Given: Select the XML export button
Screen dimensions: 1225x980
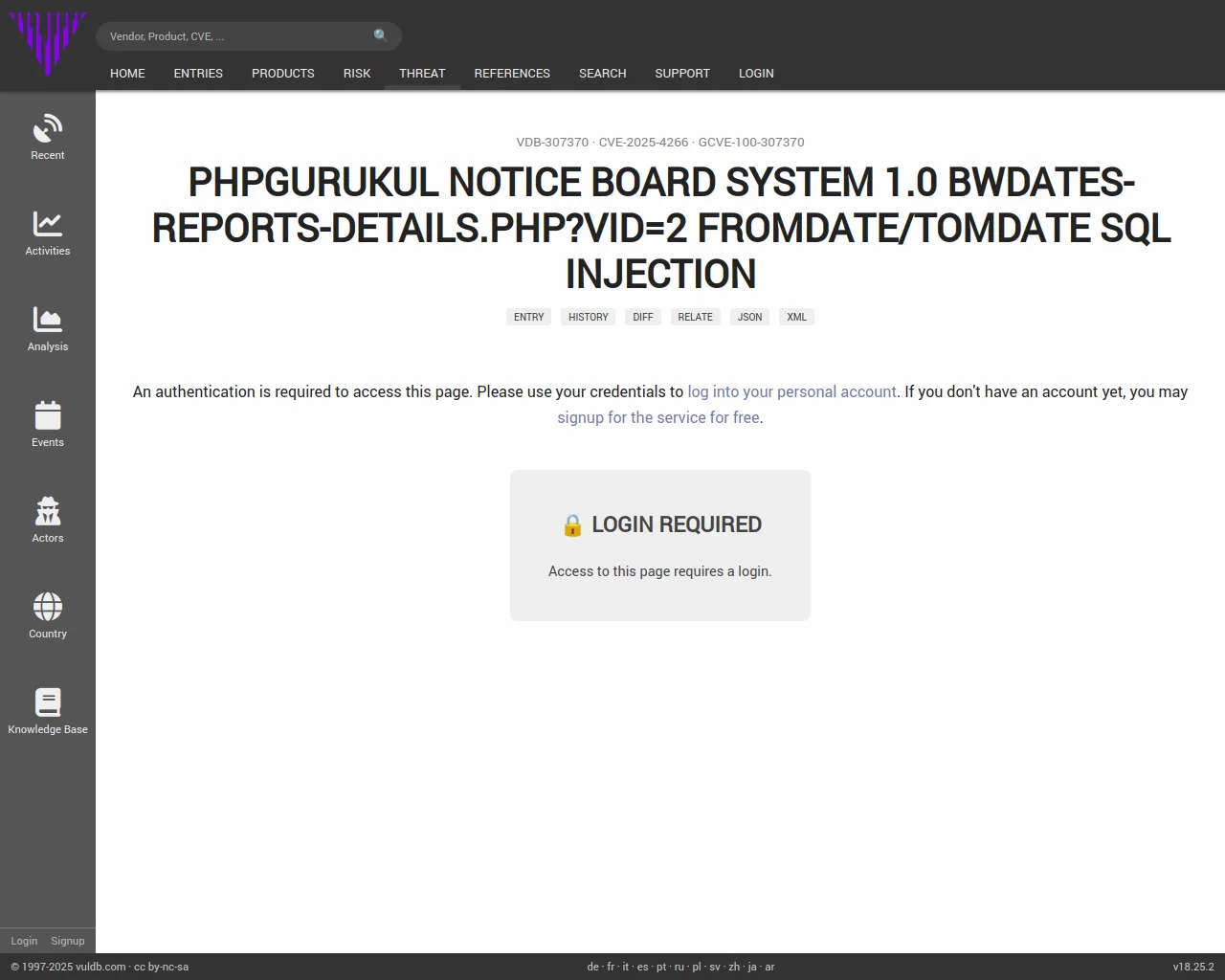Looking at the screenshot, I should (797, 317).
